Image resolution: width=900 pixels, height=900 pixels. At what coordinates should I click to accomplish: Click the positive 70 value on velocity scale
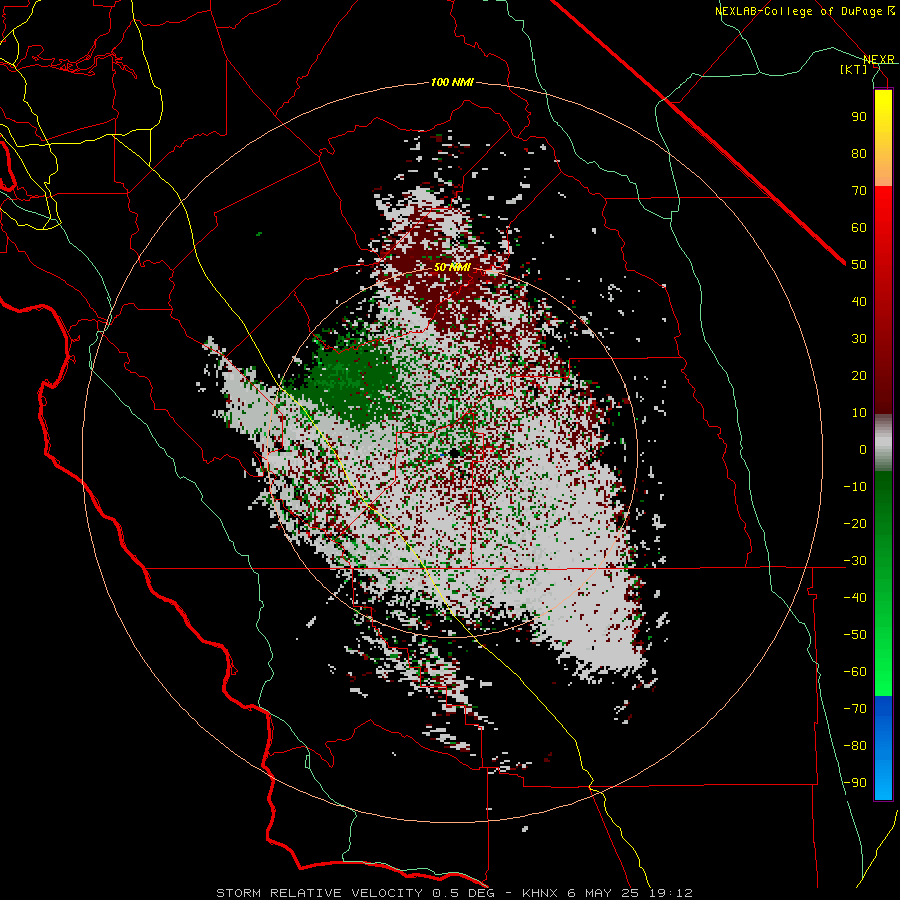(x=859, y=191)
